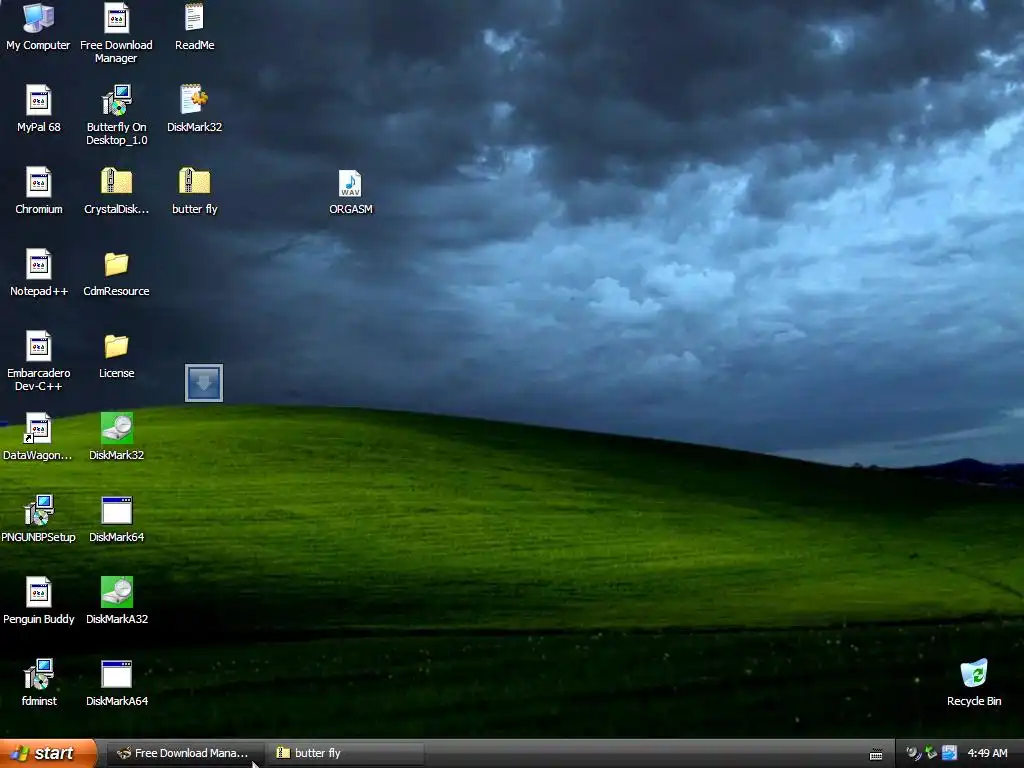Viewport: 1024px width, 768px height.
Task: Click the "ORGASM" file name label
Action: pos(351,209)
